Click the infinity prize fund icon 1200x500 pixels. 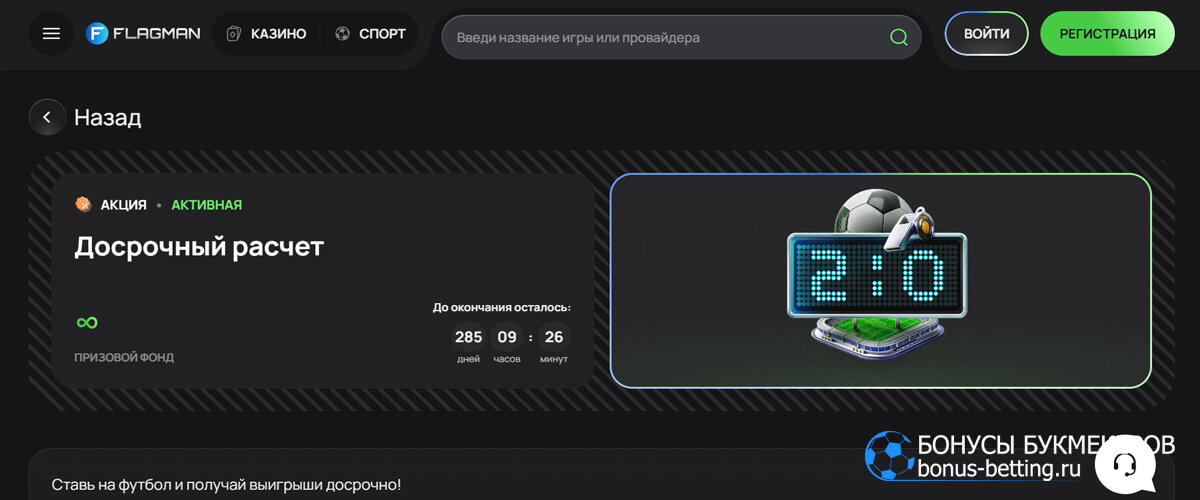click(87, 322)
